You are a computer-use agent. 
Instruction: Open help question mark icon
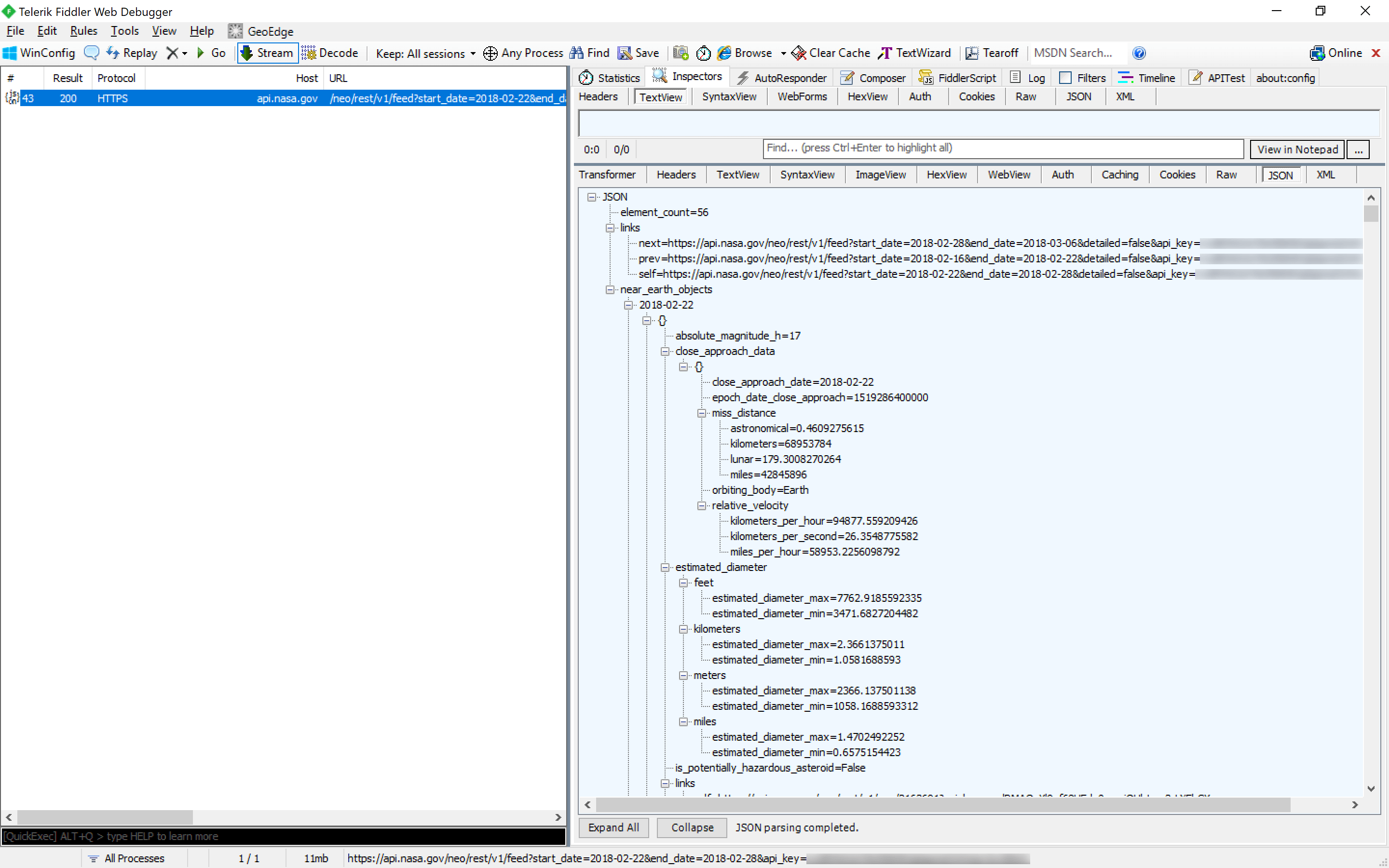coord(1139,53)
